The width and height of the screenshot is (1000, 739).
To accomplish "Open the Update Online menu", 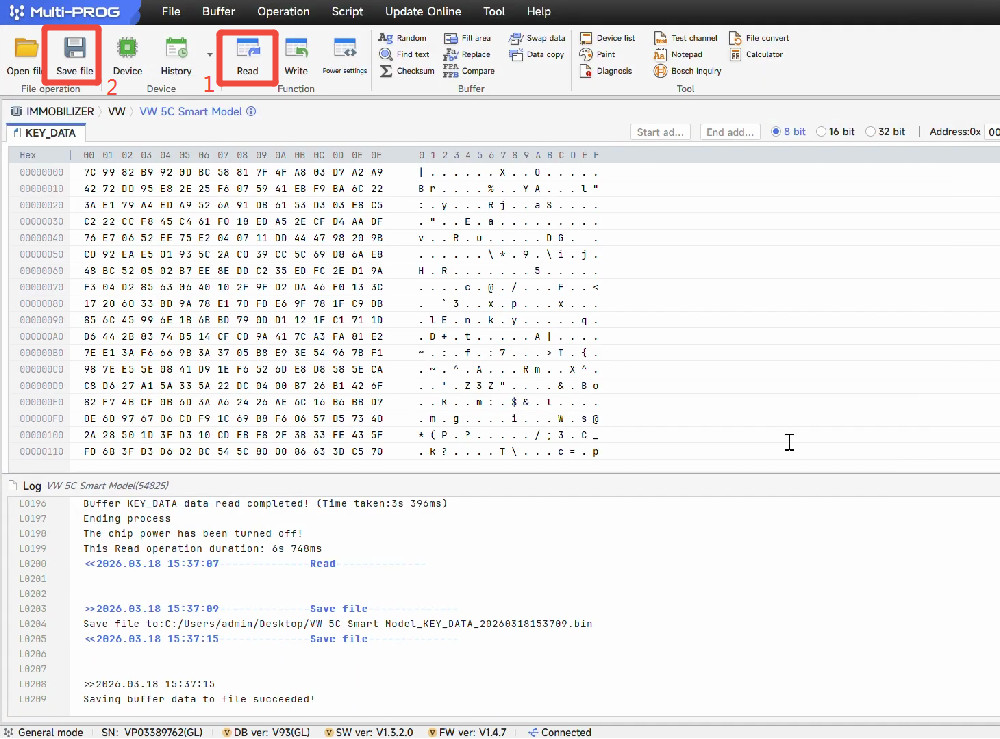I will [423, 12].
